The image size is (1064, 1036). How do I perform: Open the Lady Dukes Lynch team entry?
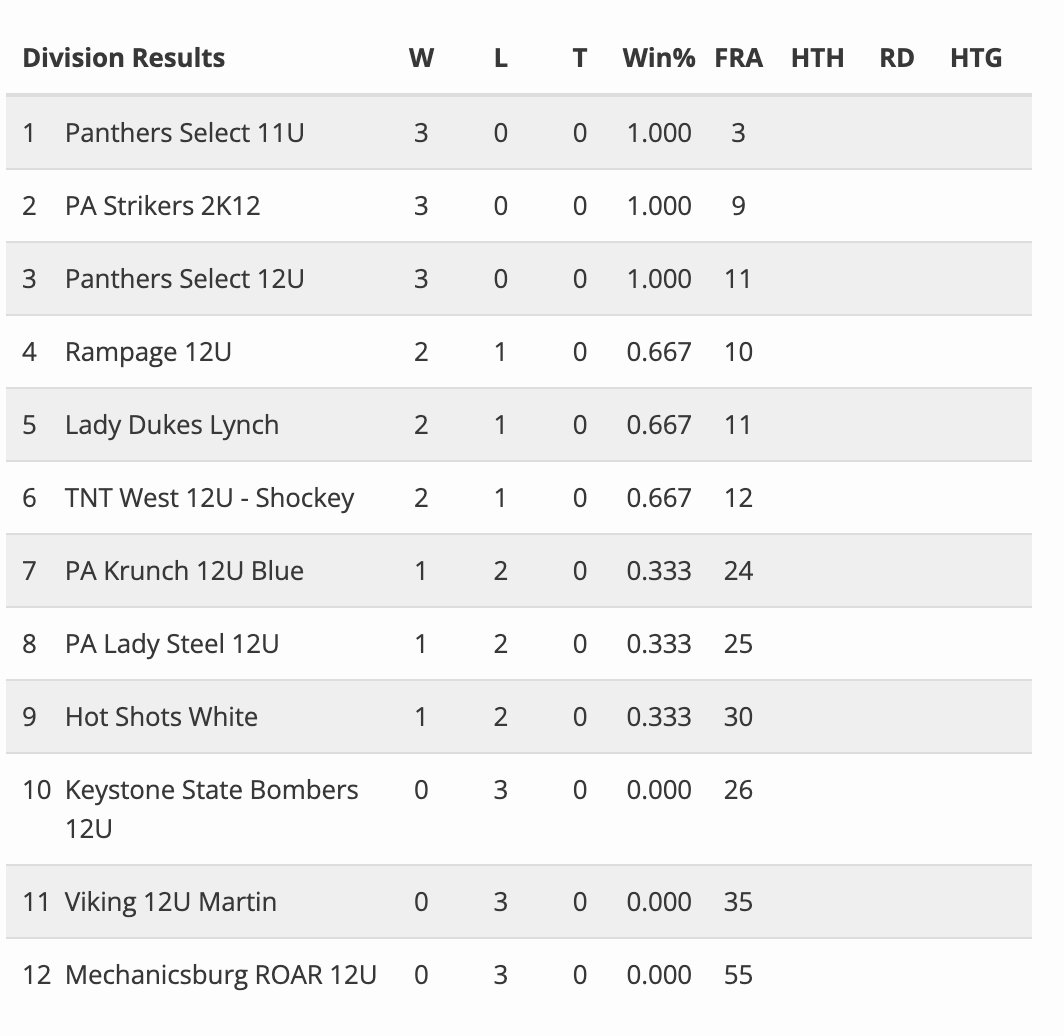click(172, 425)
